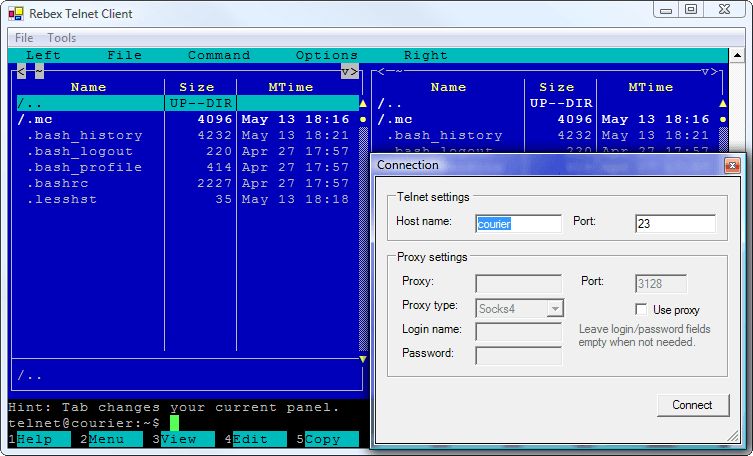Screen dimensions: 753x456
Task: Open the Command menu in Midnight Commander
Action: click(x=219, y=55)
